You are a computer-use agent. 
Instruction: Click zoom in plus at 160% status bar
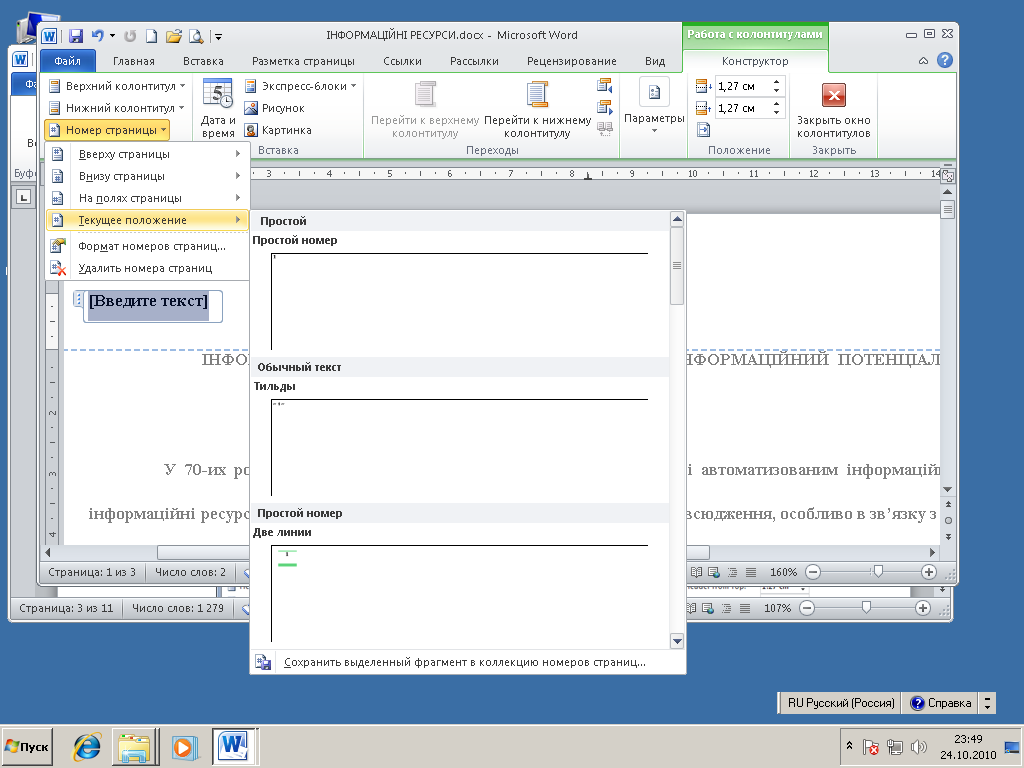[929, 572]
